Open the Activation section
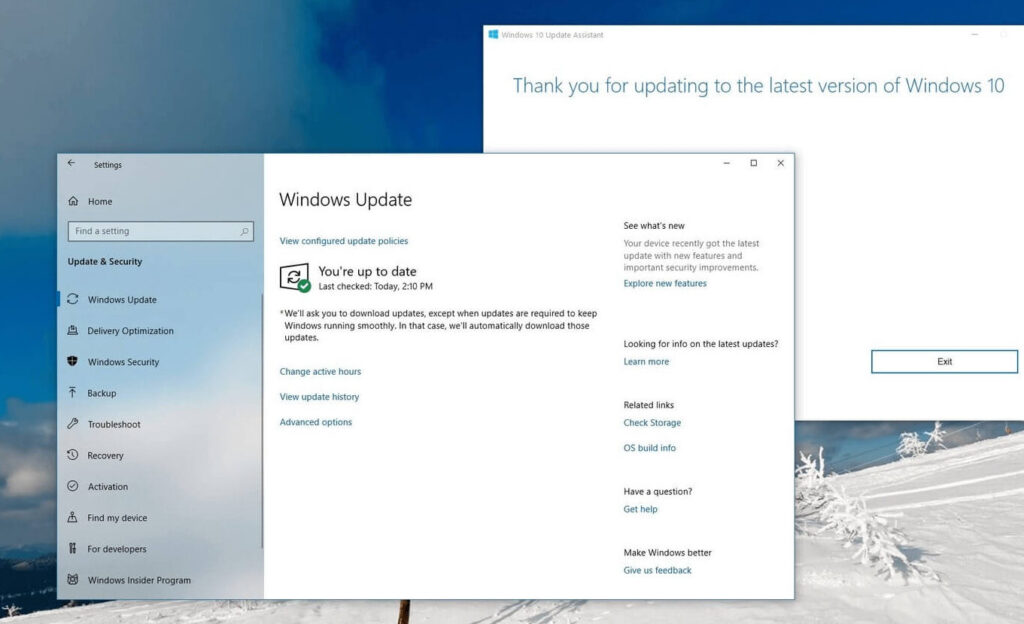 107,486
